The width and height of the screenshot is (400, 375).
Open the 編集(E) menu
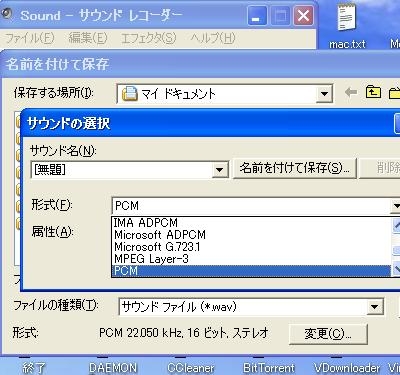88,38
